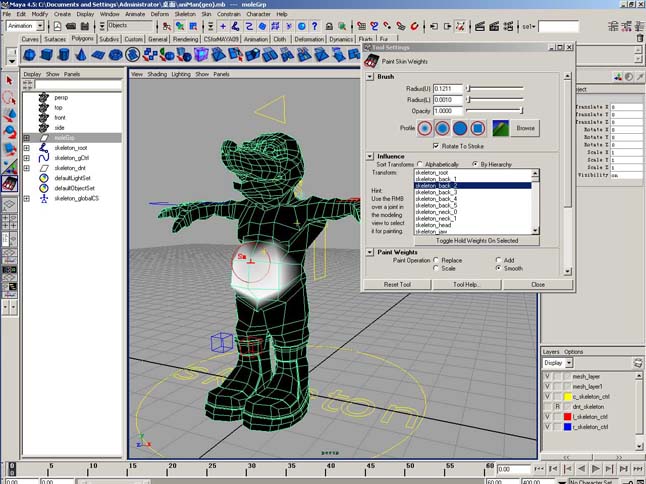The height and width of the screenshot is (484, 646).
Task: Switch to the Deformation shelf tab
Action: coord(309,39)
